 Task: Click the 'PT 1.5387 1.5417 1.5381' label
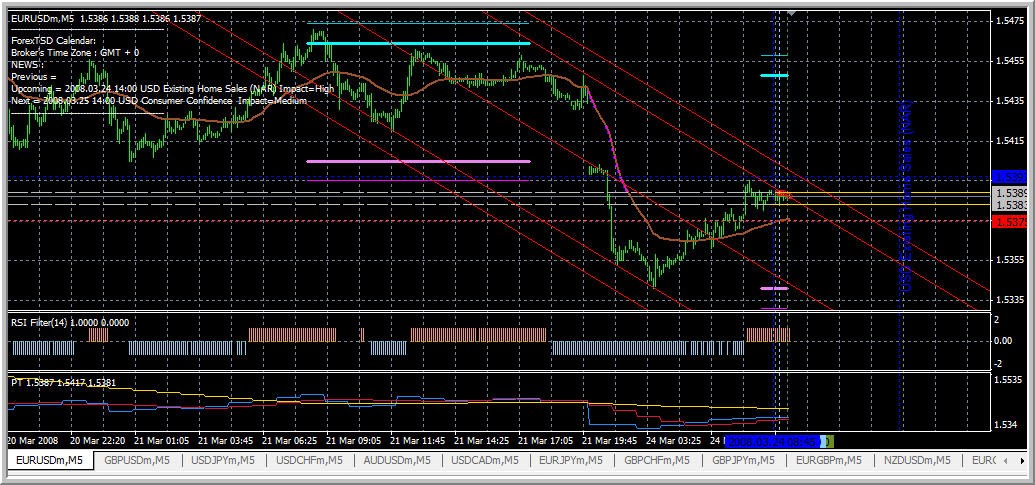63,382
